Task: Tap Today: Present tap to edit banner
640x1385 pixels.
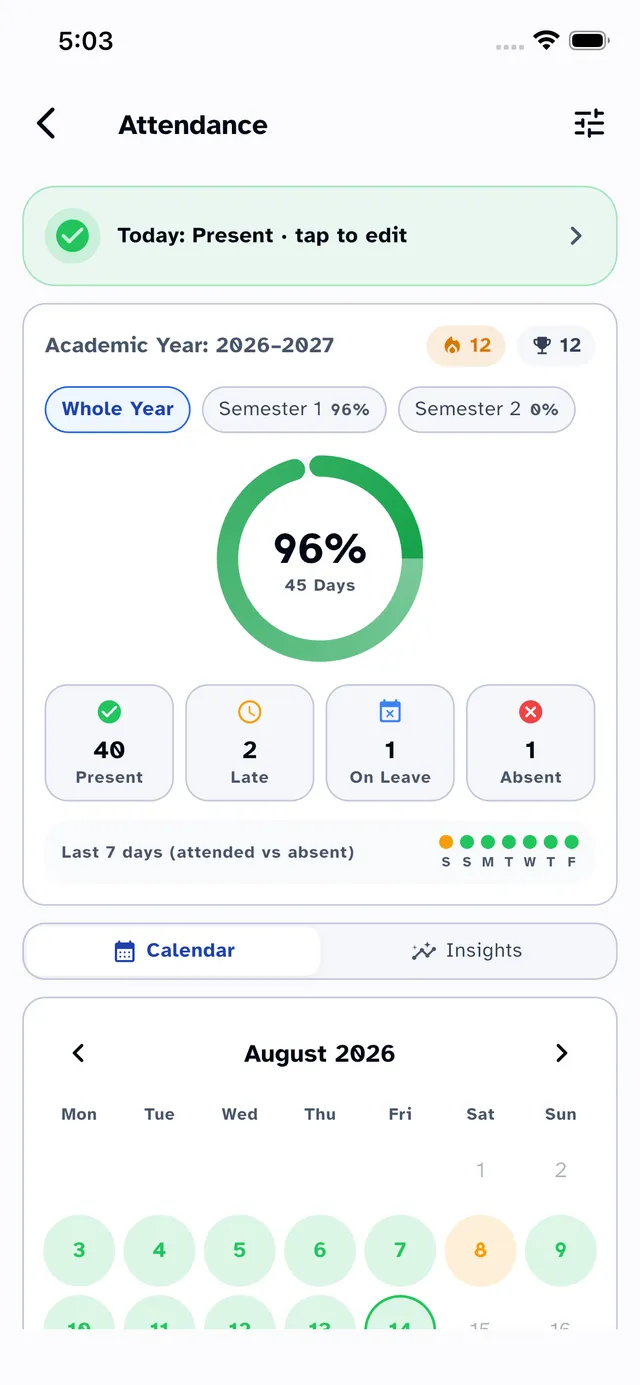Action: point(320,236)
